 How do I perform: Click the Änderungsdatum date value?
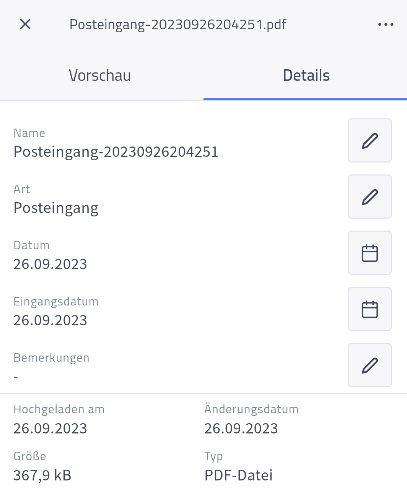(241, 428)
